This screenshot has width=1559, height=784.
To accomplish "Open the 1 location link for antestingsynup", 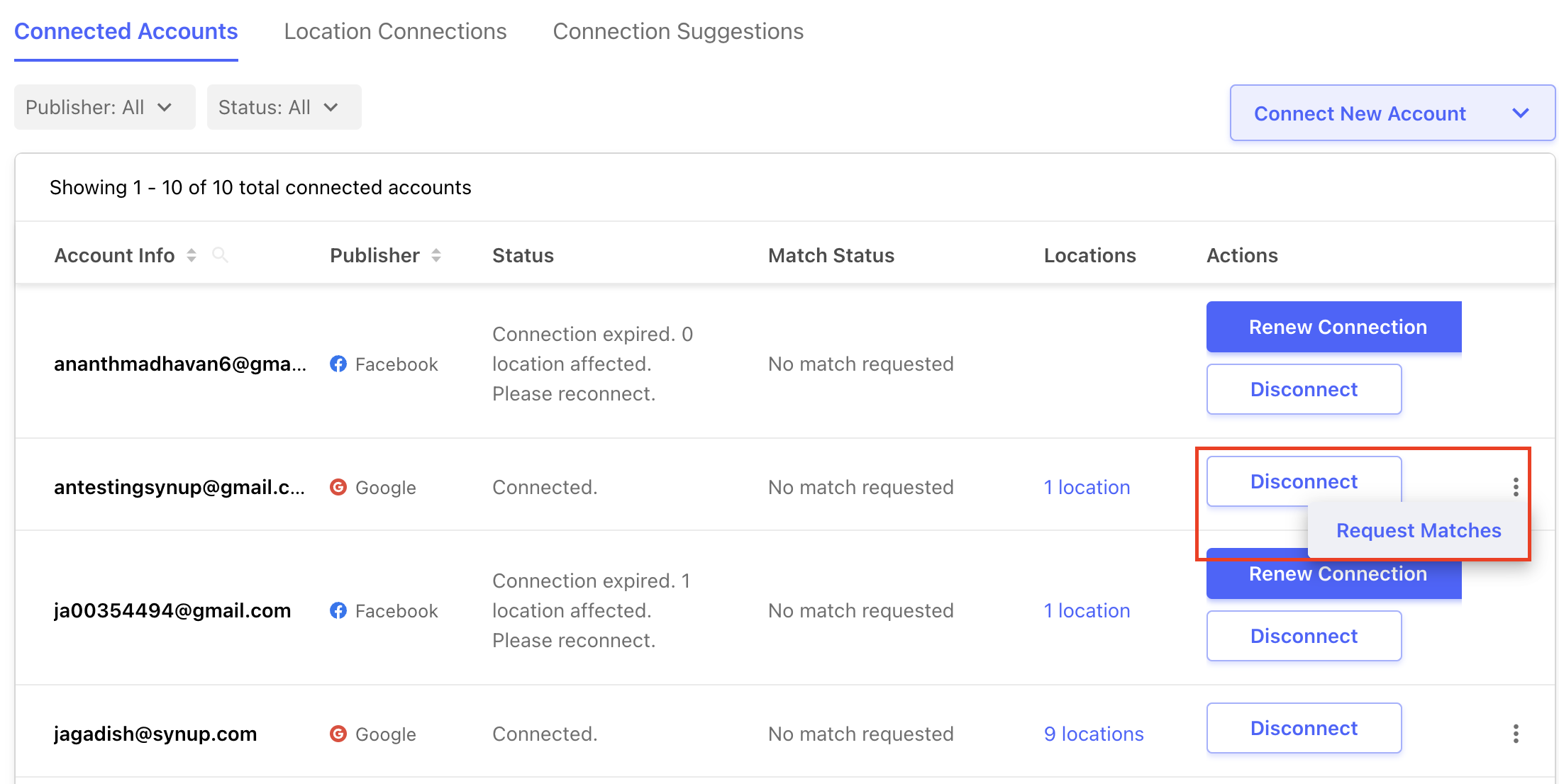I will click(x=1087, y=487).
